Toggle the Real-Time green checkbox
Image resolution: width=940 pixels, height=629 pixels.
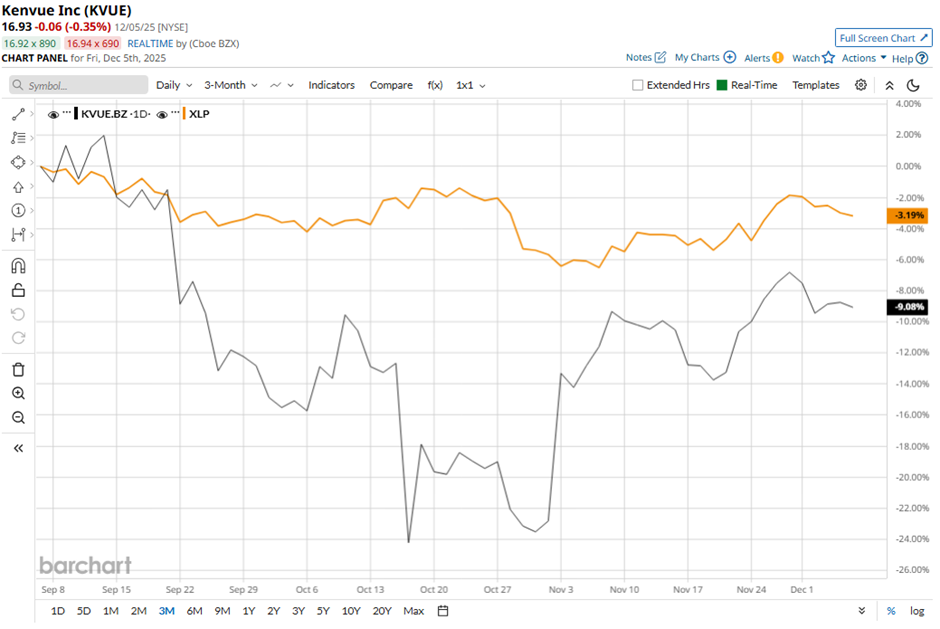tap(722, 85)
